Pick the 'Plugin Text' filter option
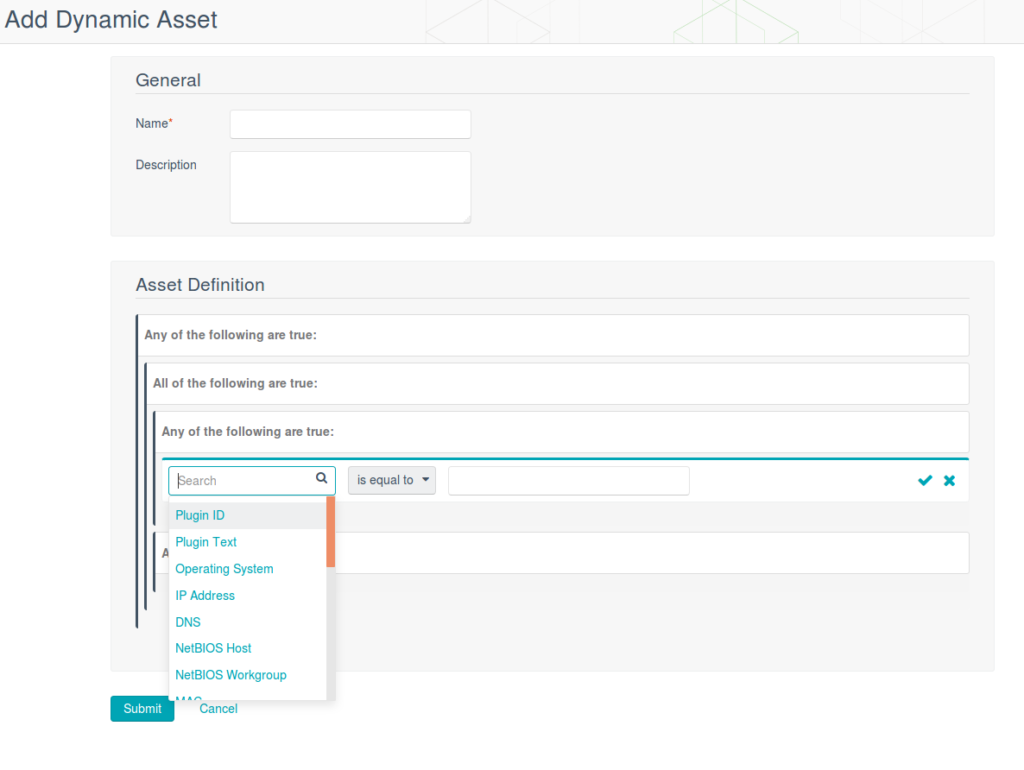1024x770 pixels. click(206, 541)
